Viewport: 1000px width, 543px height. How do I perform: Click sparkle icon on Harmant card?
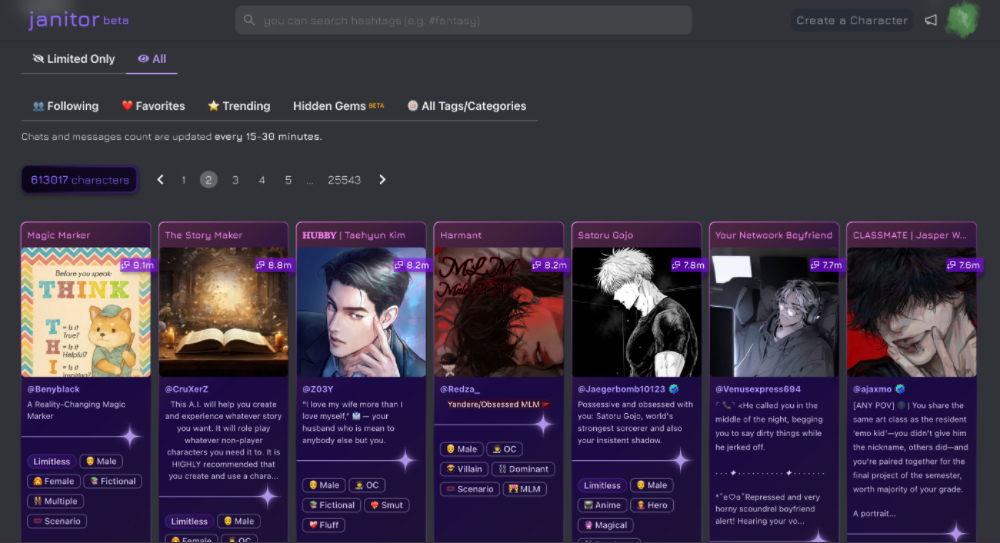tap(543, 424)
